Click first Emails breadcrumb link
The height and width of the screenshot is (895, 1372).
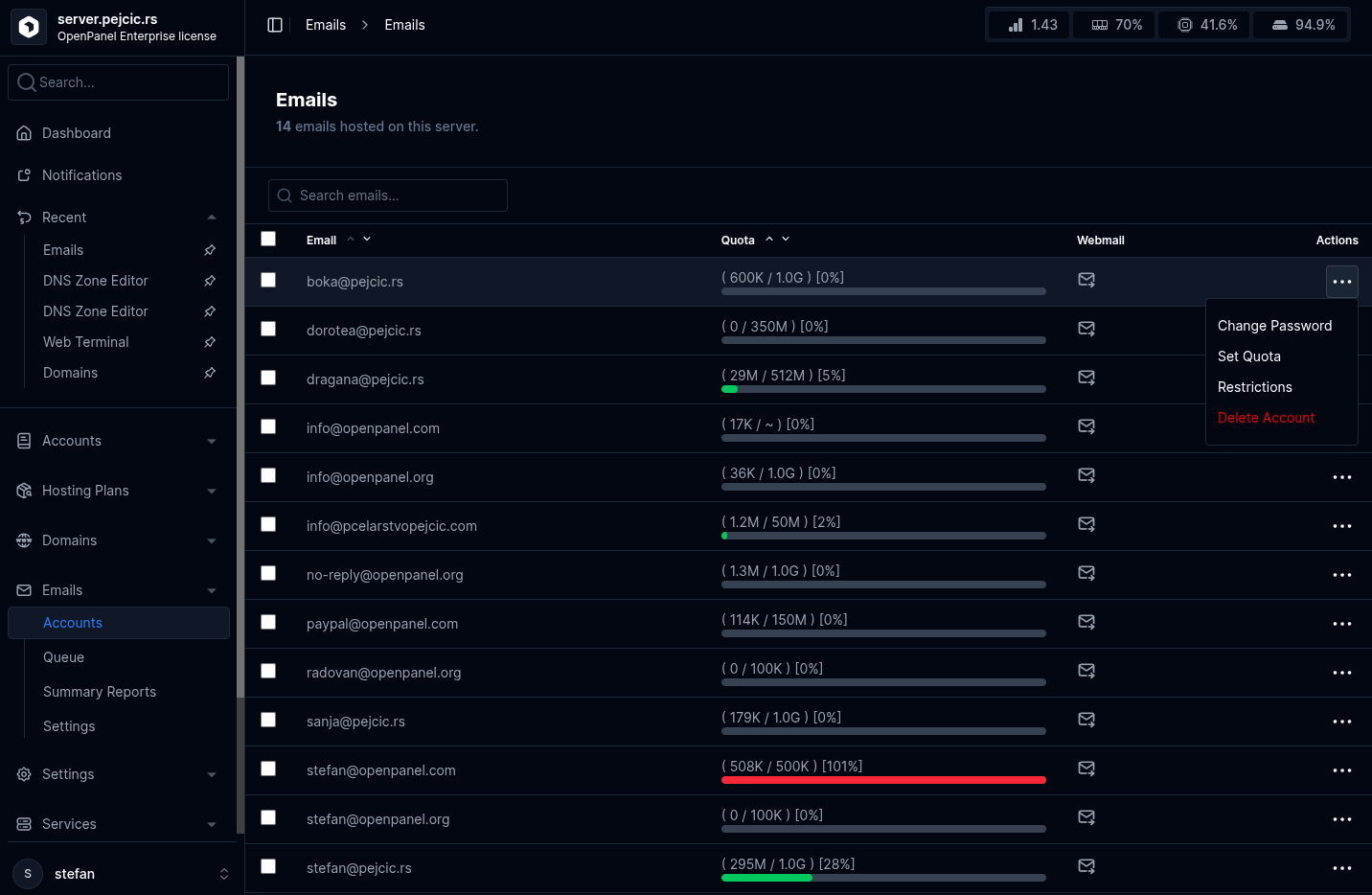coord(326,25)
